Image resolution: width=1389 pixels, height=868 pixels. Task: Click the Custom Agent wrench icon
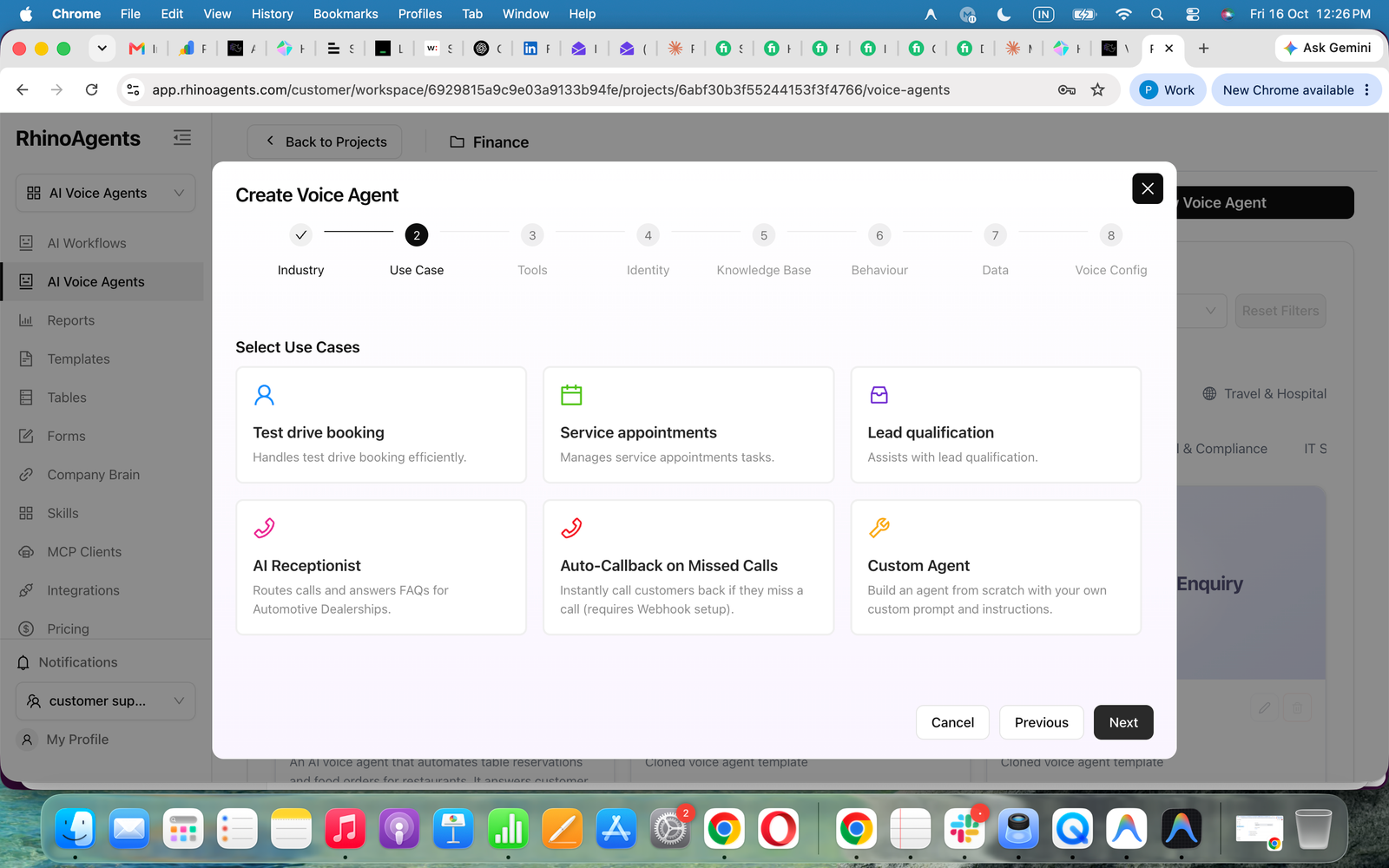(x=879, y=528)
